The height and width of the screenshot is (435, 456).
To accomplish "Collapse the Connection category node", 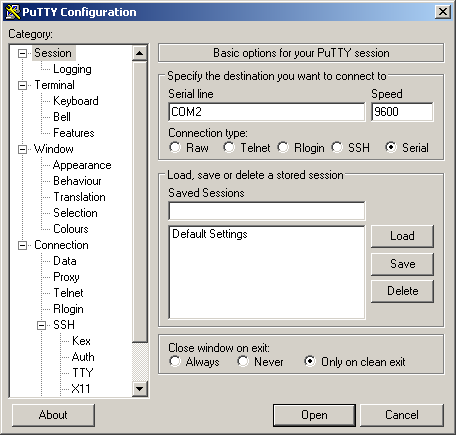I will click(x=22, y=245).
